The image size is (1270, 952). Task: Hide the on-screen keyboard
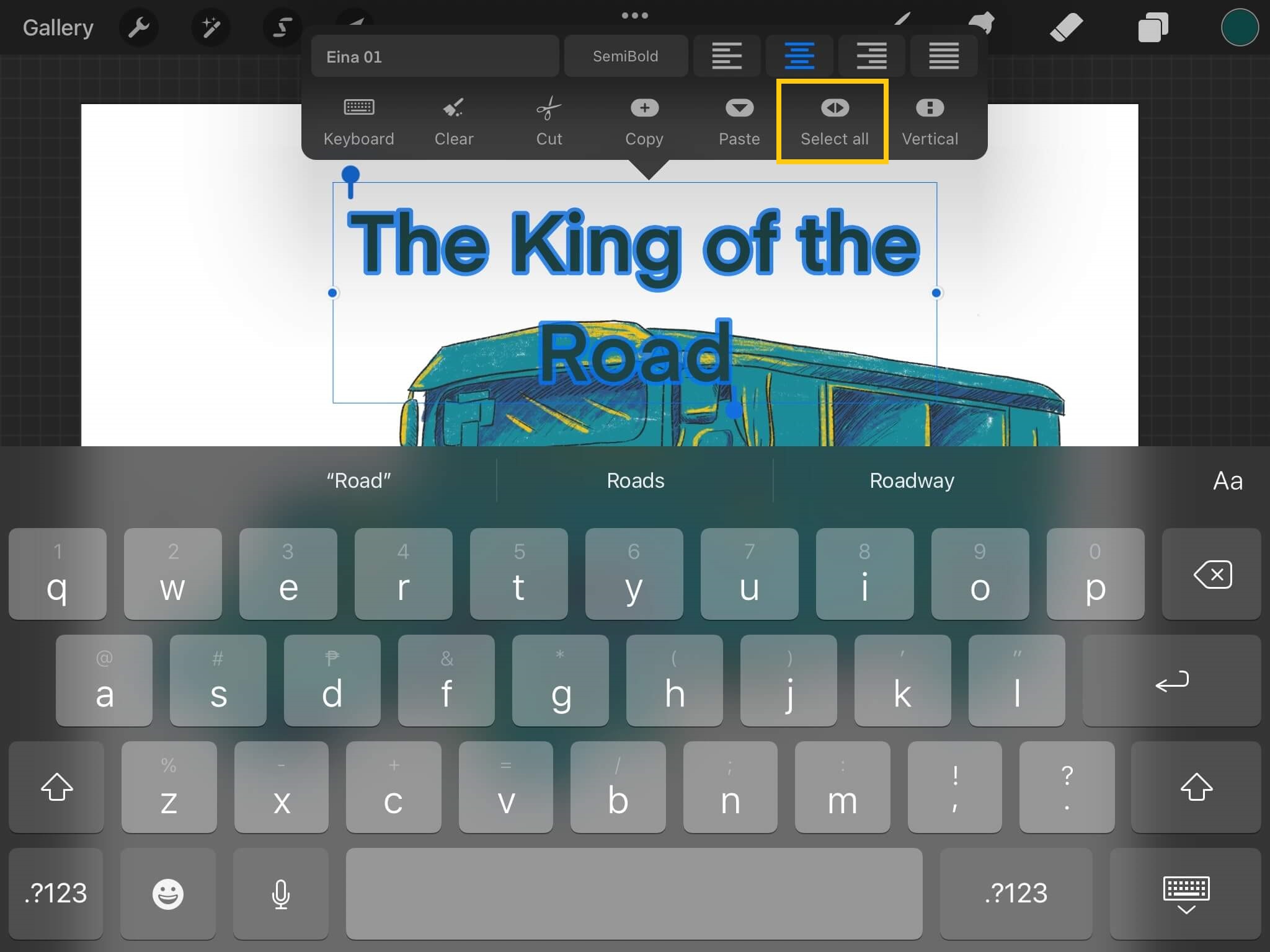tap(1186, 894)
